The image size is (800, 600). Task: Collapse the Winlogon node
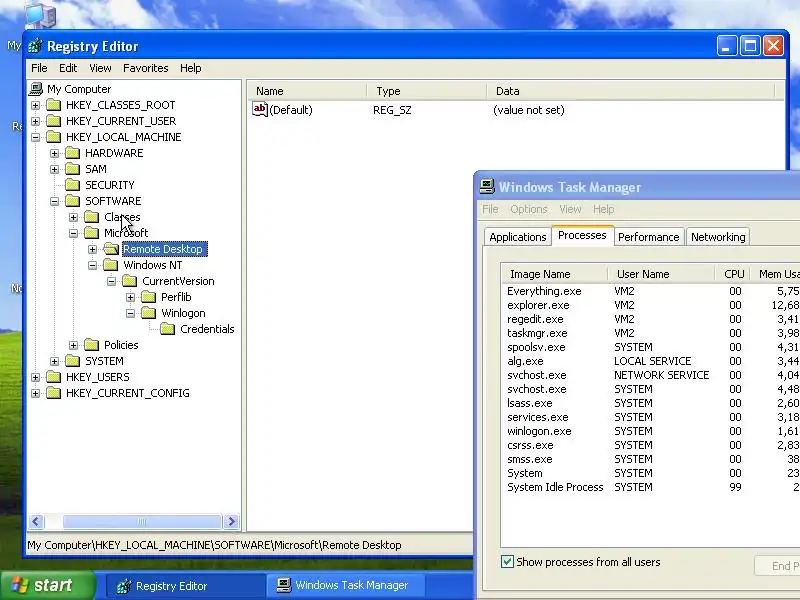[130, 313]
